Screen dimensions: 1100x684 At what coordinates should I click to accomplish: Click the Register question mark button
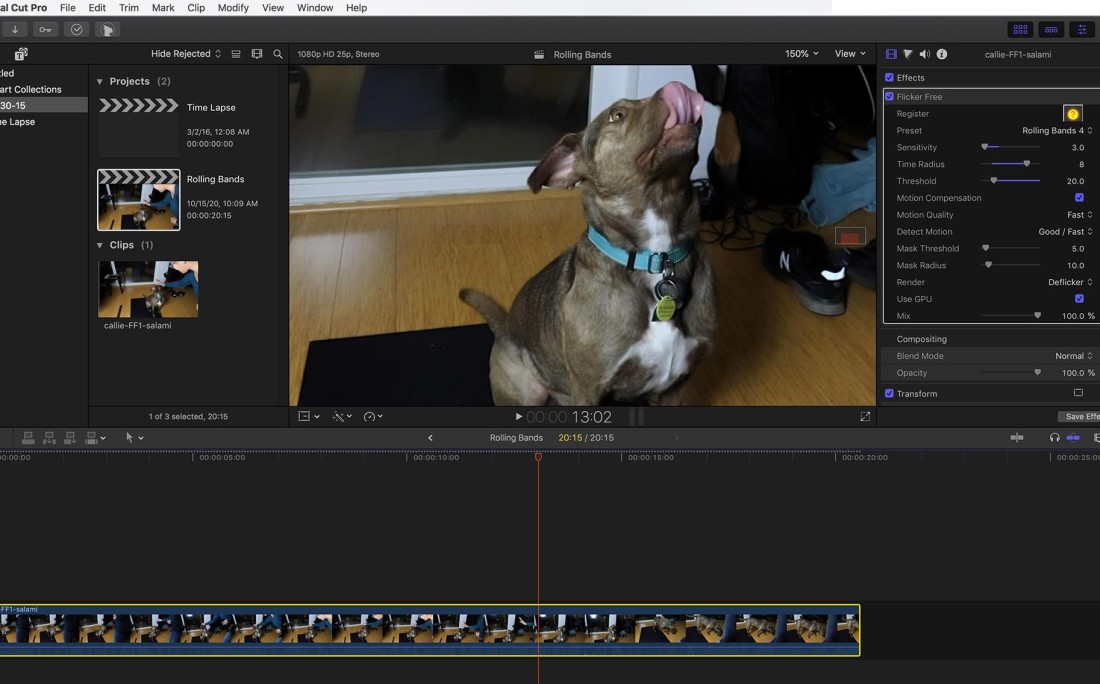pyautogui.click(x=1073, y=114)
